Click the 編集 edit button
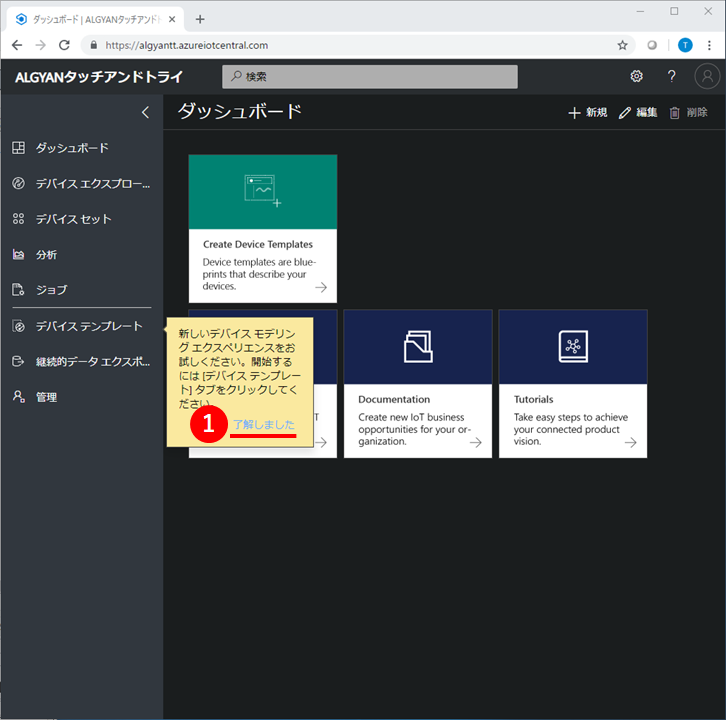 pyautogui.click(x=638, y=113)
